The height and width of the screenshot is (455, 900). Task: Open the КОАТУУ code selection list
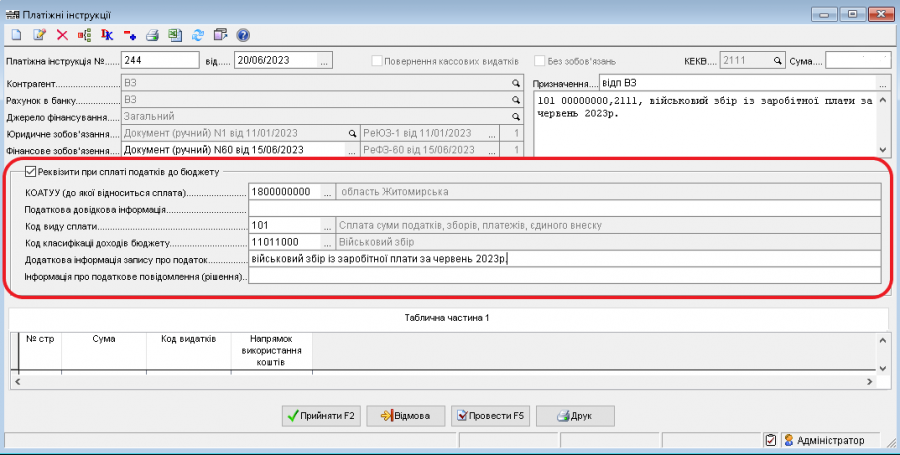click(326, 191)
